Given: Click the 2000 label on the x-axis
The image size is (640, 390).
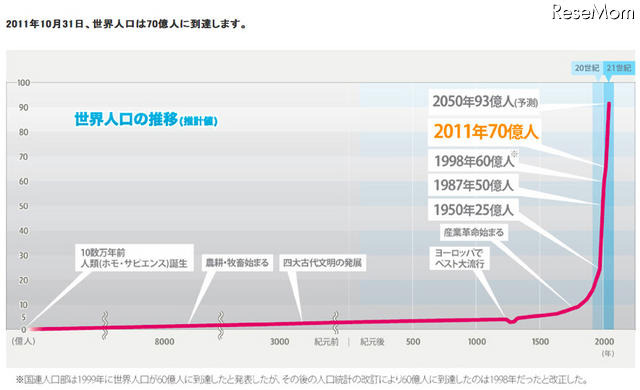Looking at the screenshot, I should coord(604,341).
